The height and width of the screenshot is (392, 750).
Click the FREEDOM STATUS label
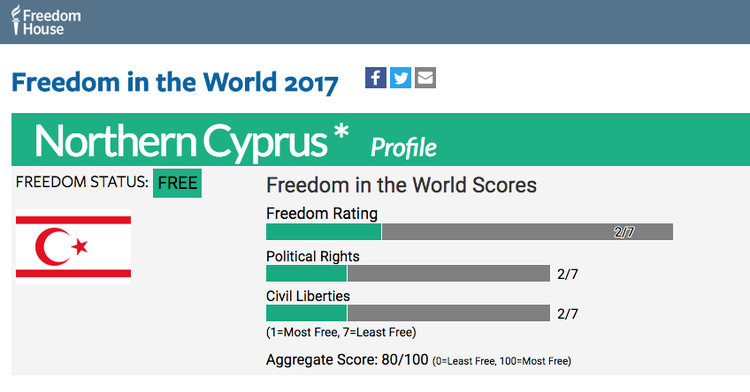pyautogui.click(x=82, y=182)
